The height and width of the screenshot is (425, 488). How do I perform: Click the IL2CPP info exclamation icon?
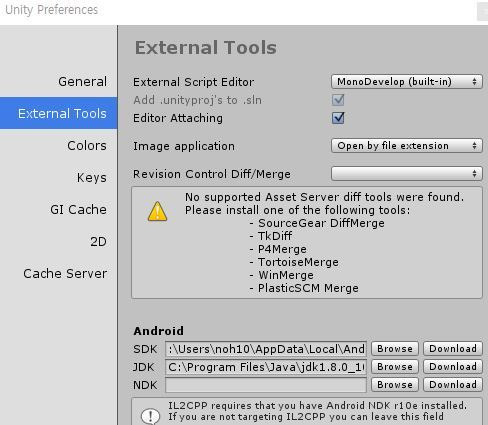pos(150,416)
